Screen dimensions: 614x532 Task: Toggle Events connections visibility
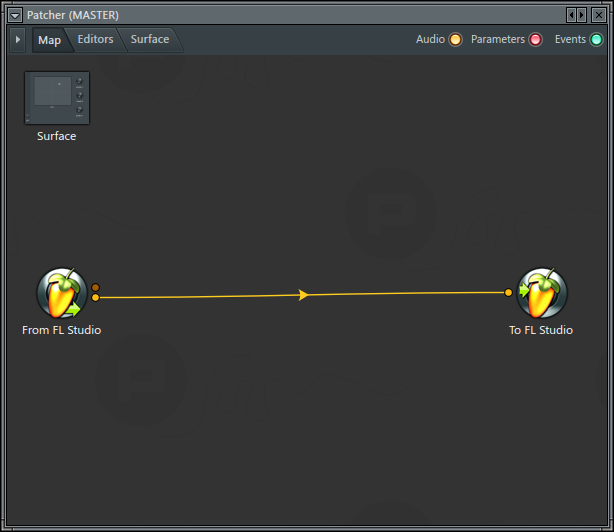click(596, 40)
